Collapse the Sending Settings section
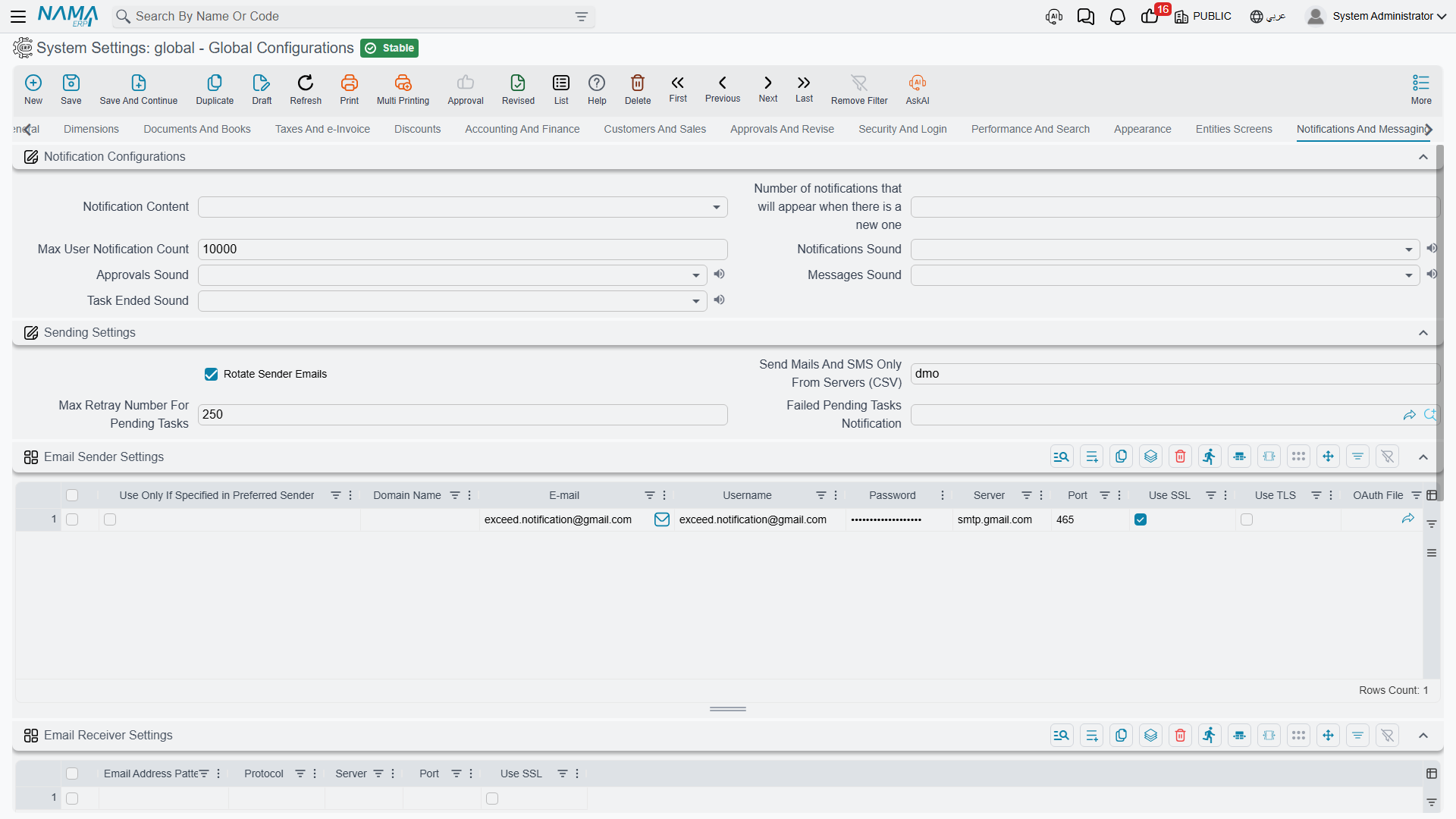 [x=1423, y=333]
